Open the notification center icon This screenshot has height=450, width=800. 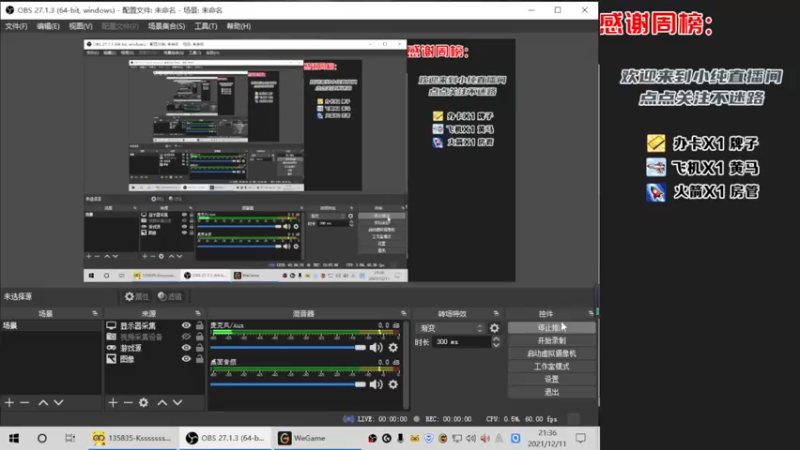point(581,438)
